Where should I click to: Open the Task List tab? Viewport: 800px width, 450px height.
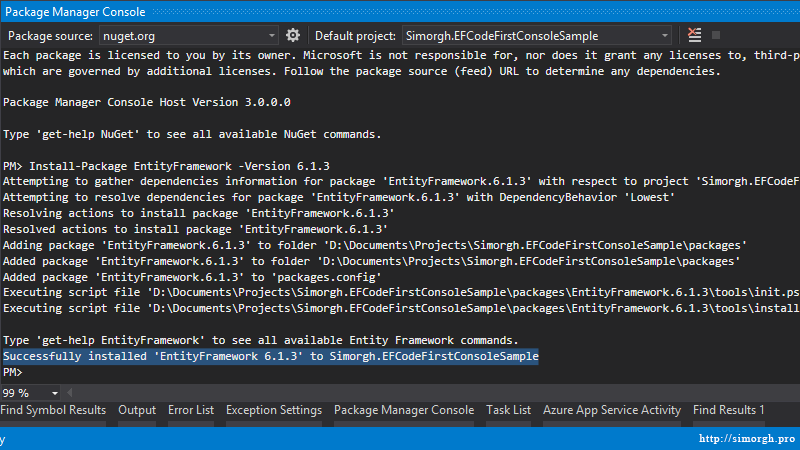pos(508,410)
